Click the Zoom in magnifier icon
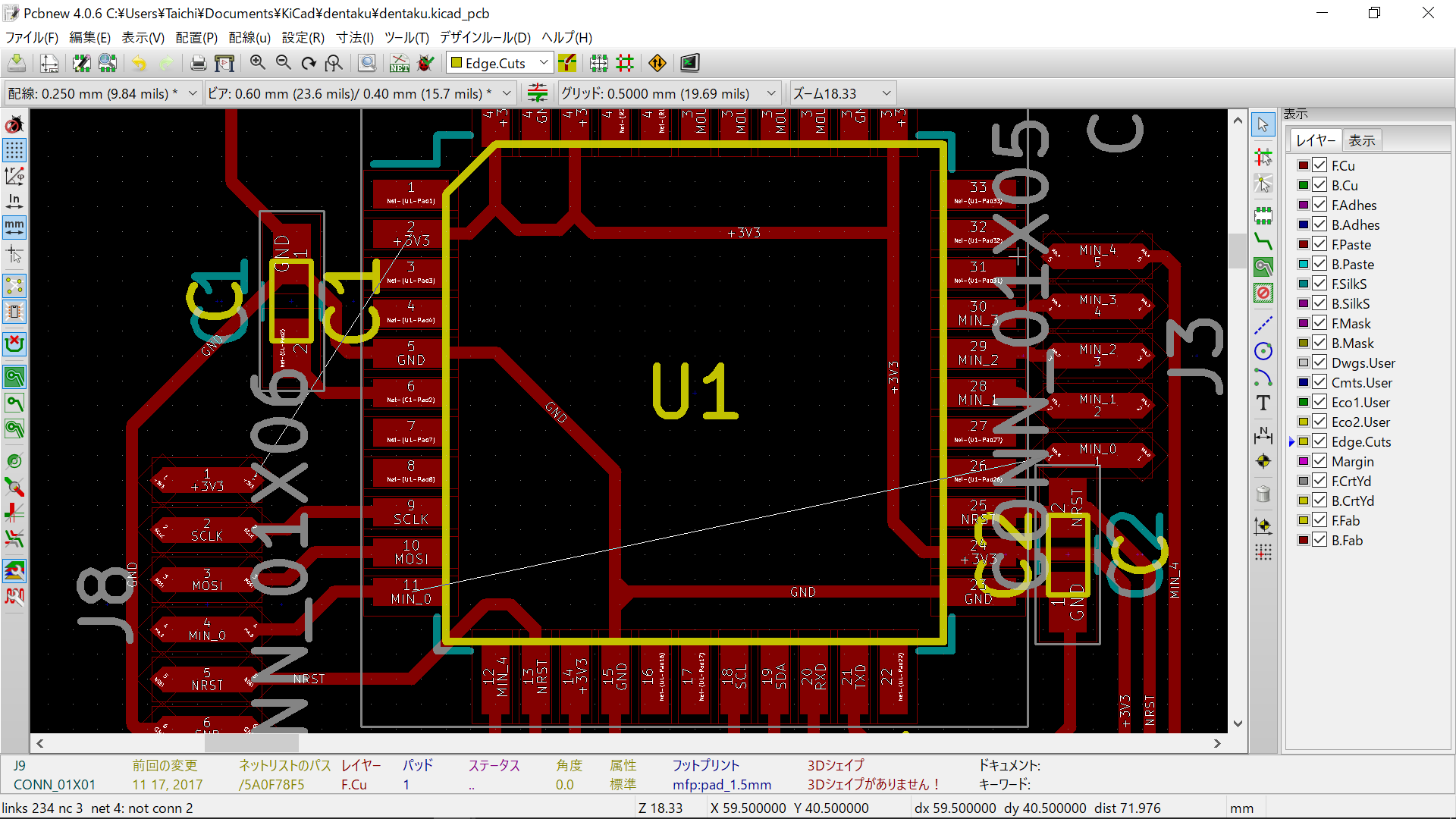This screenshot has width=1456, height=819. (258, 63)
